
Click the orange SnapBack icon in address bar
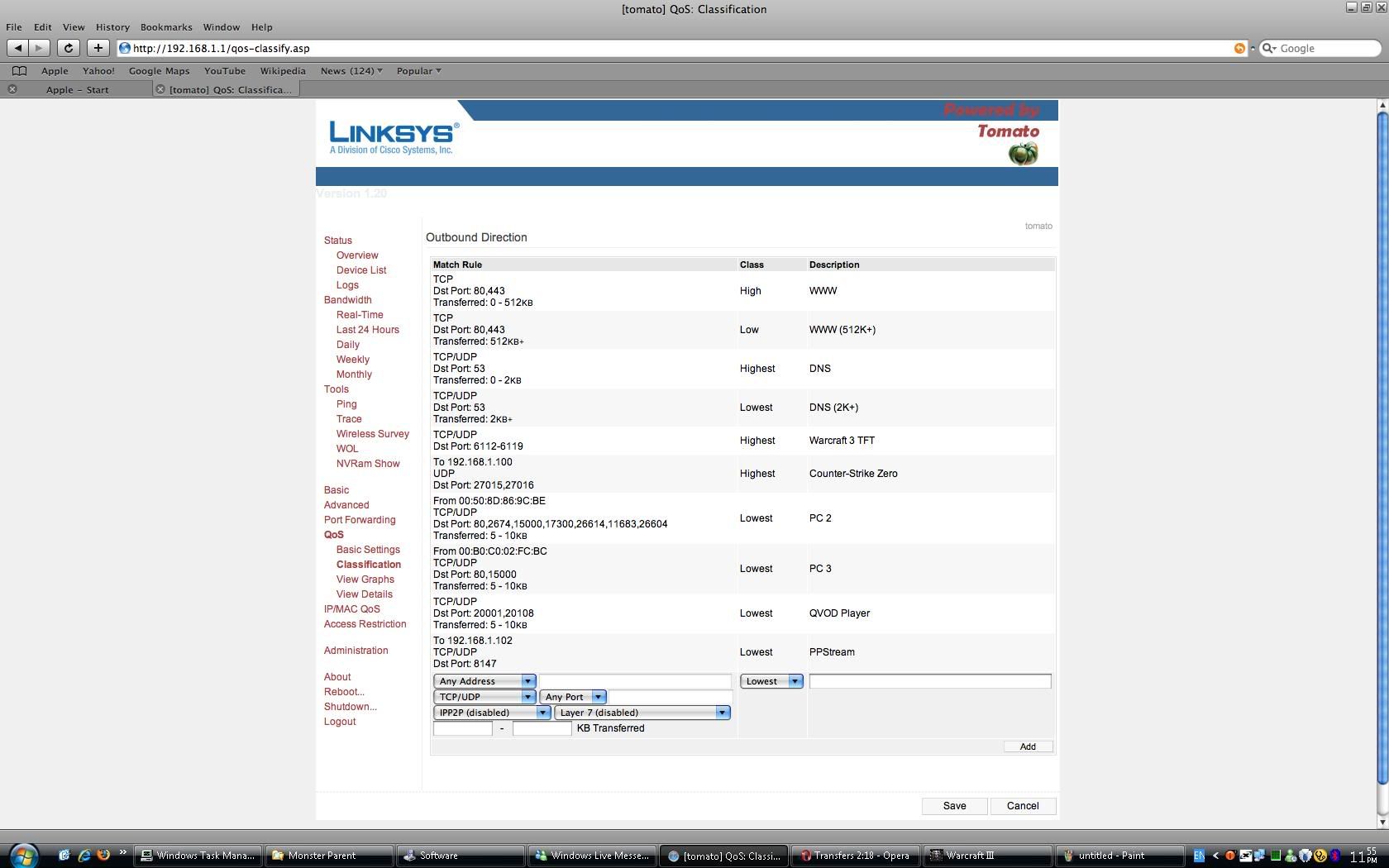click(1239, 48)
